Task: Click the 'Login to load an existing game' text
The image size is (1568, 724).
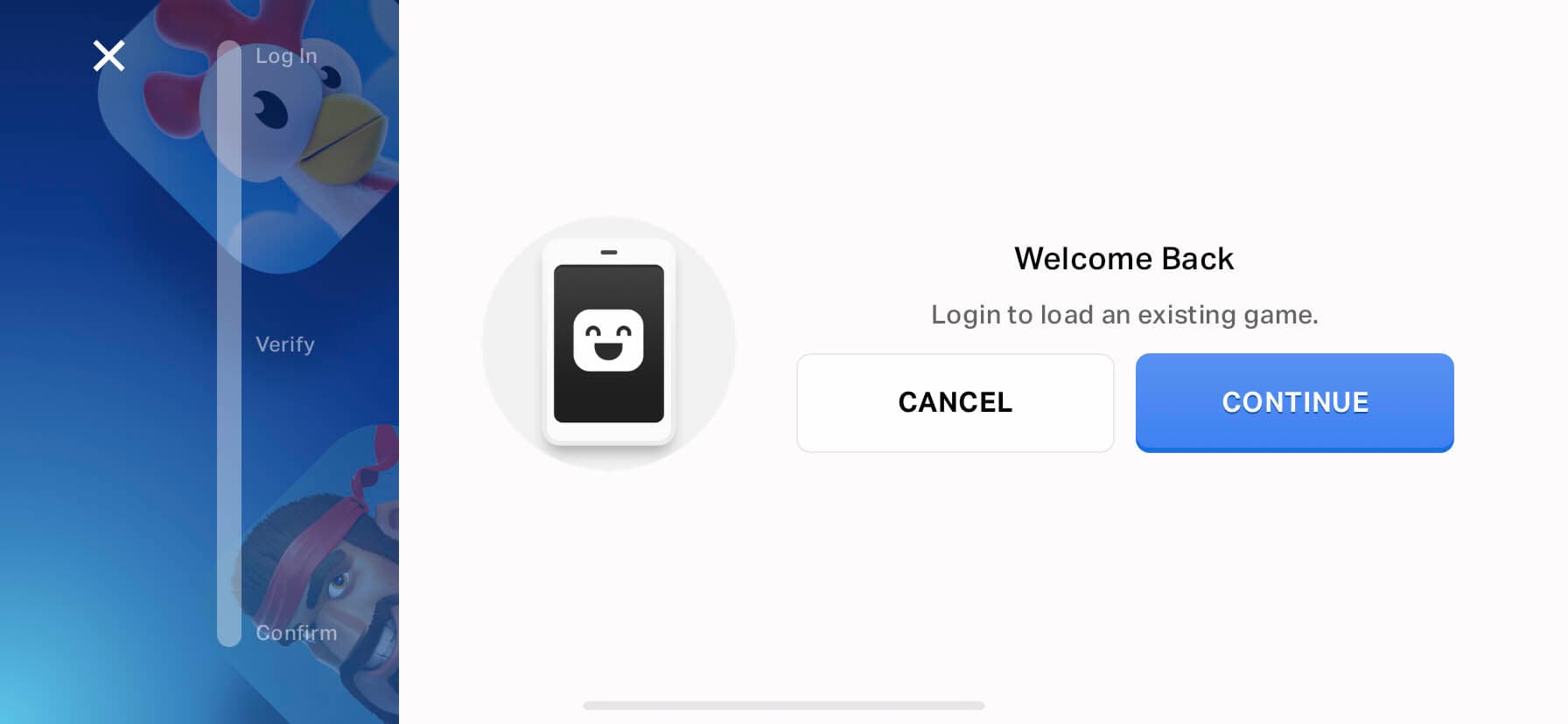Action: (1124, 315)
